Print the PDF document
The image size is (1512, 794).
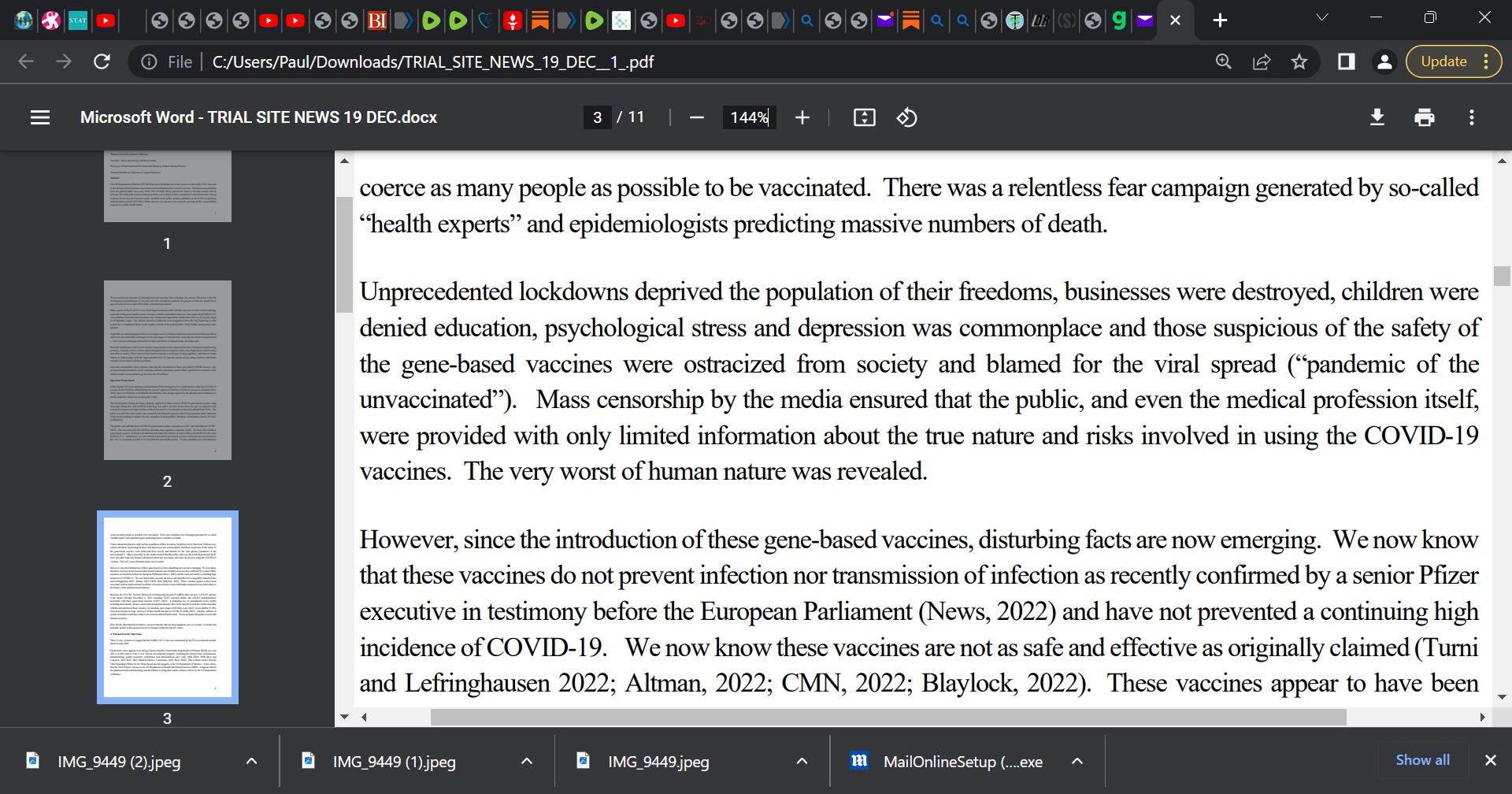click(x=1424, y=117)
